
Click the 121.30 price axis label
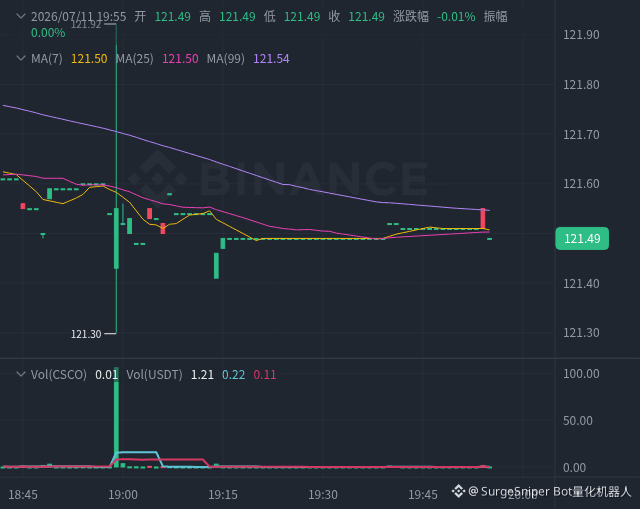[x=581, y=333]
